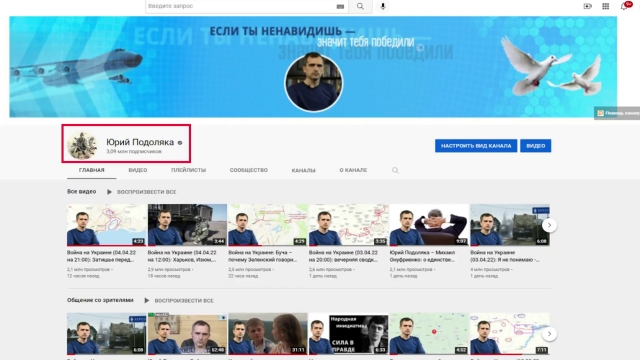Open the КАНАЛЫ tab
The height and width of the screenshot is (360, 640).
(x=303, y=170)
